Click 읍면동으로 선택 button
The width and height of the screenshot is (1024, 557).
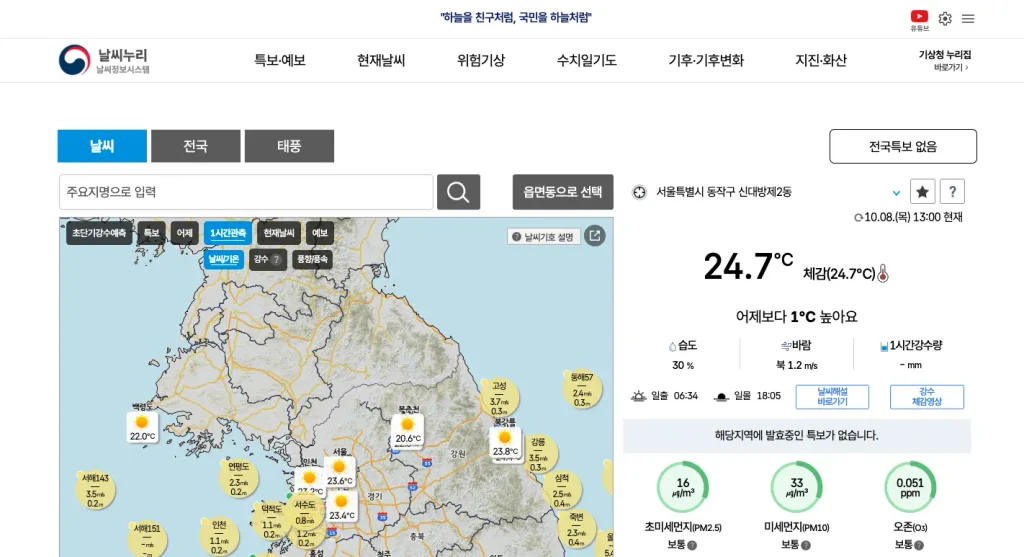click(563, 192)
